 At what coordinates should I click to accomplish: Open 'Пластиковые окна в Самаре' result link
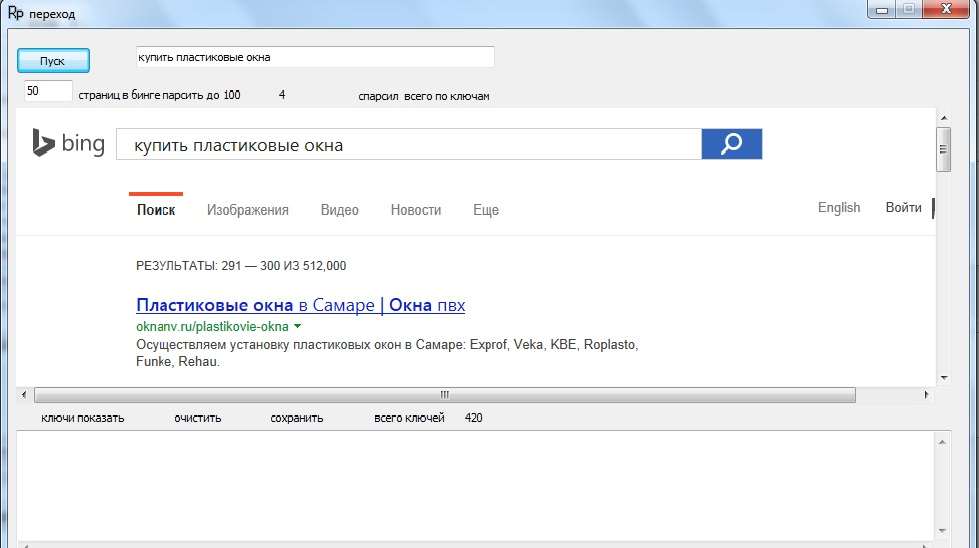(x=300, y=305)
